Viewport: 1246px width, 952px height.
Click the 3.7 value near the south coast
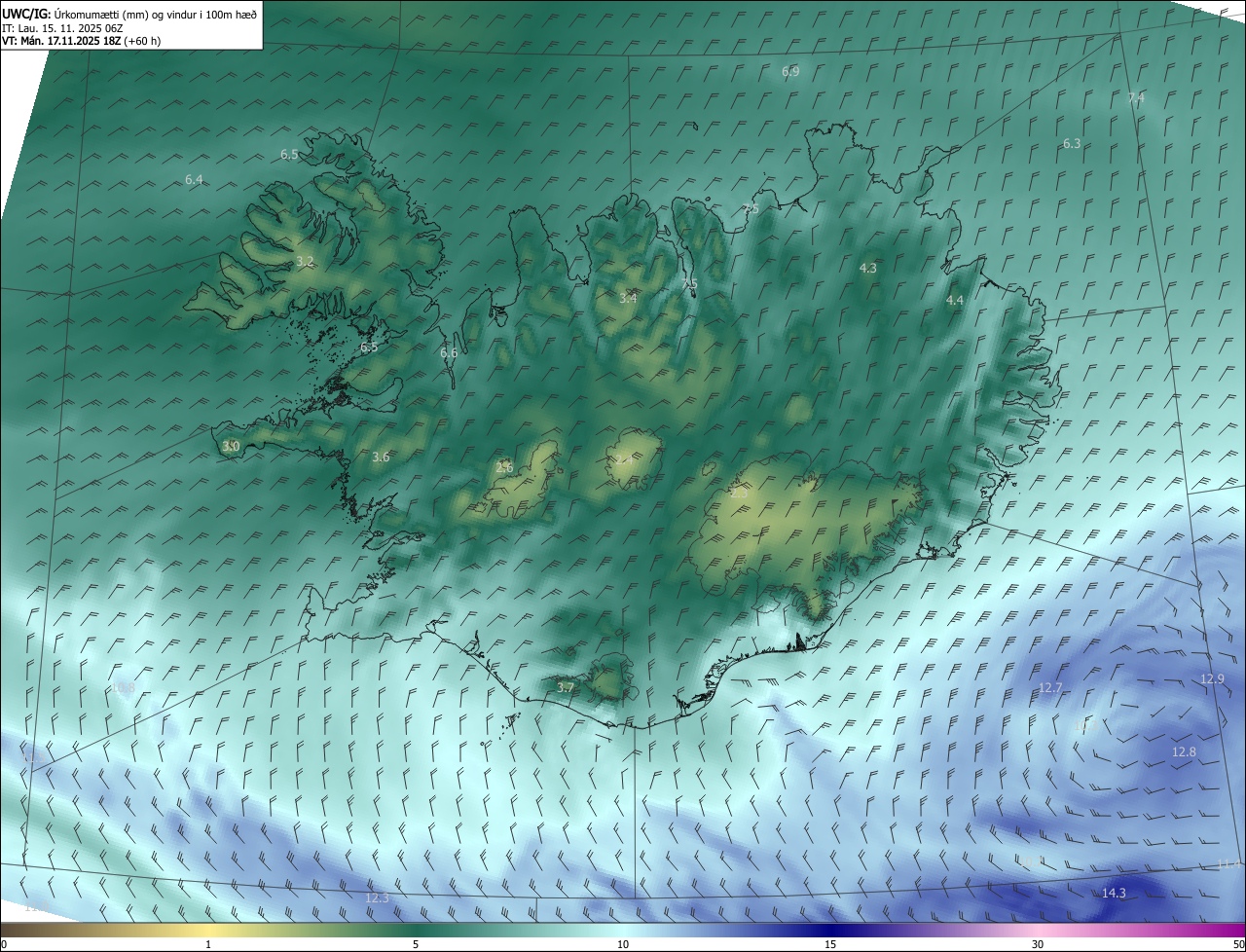pyautogui.click(x=566, y=687)
